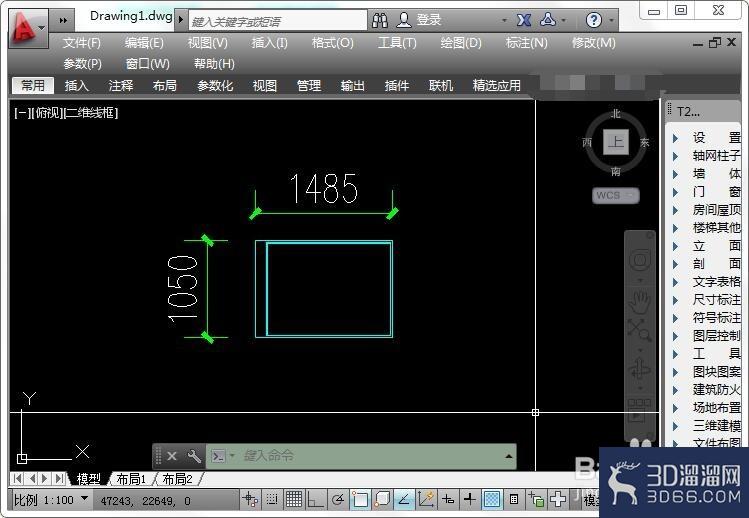Viewport: 749px width, 518px height.
Task: Click the top face of the ViewCube
Action: pos(615,142)
